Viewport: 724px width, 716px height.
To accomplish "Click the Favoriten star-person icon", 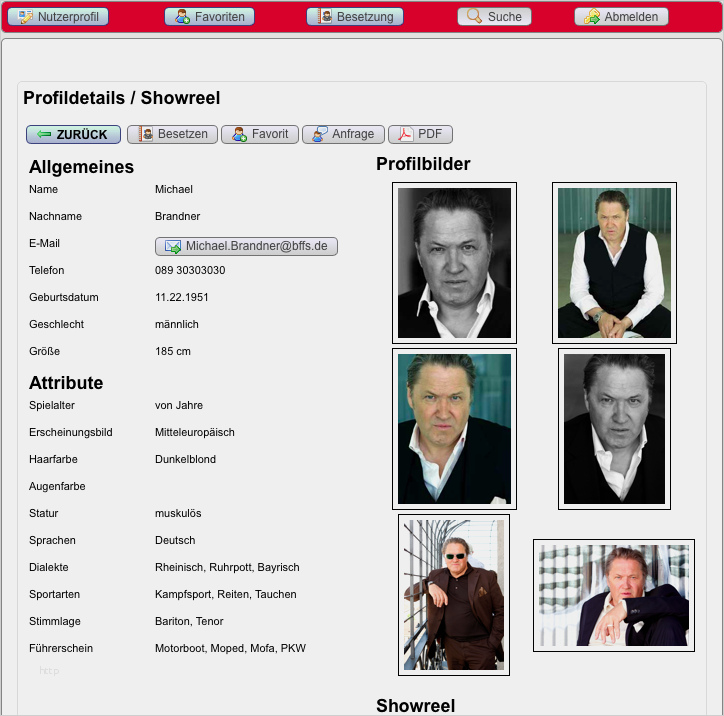I will (x=182, y=17).
